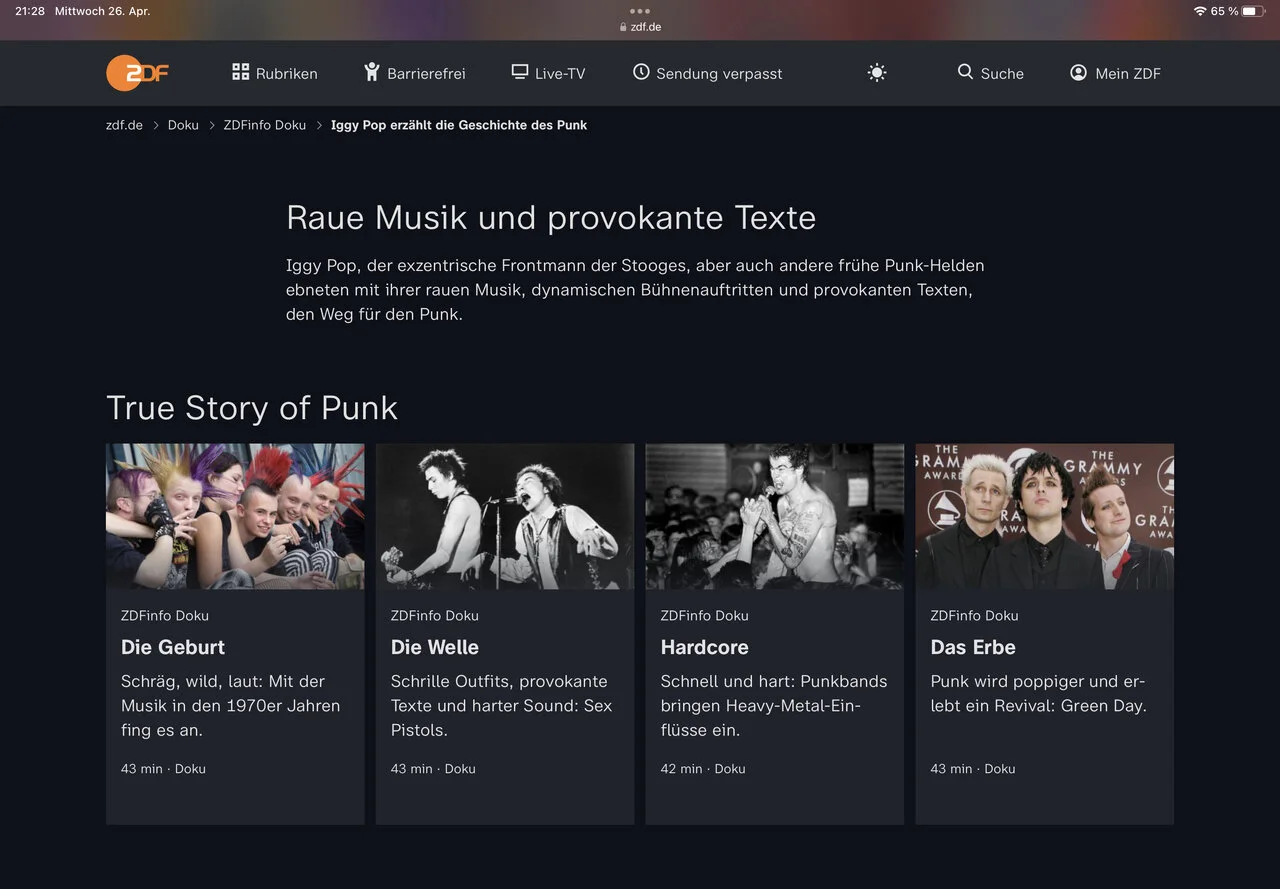This screenshot has width=1280, height=889.
Task: Open Das Erbe Green Day thumbnail
Action: (1044, 516)
